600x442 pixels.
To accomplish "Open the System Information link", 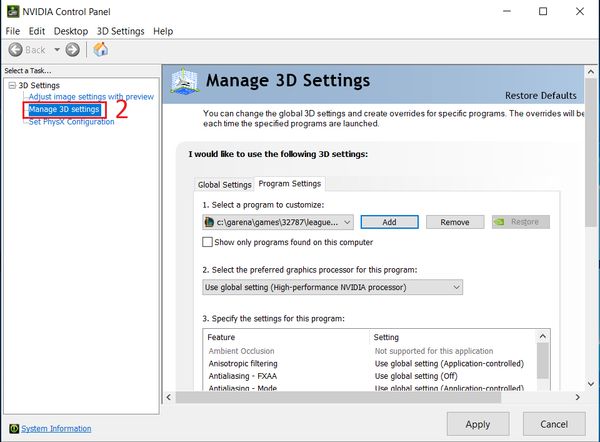I will (x=56, y=429).
